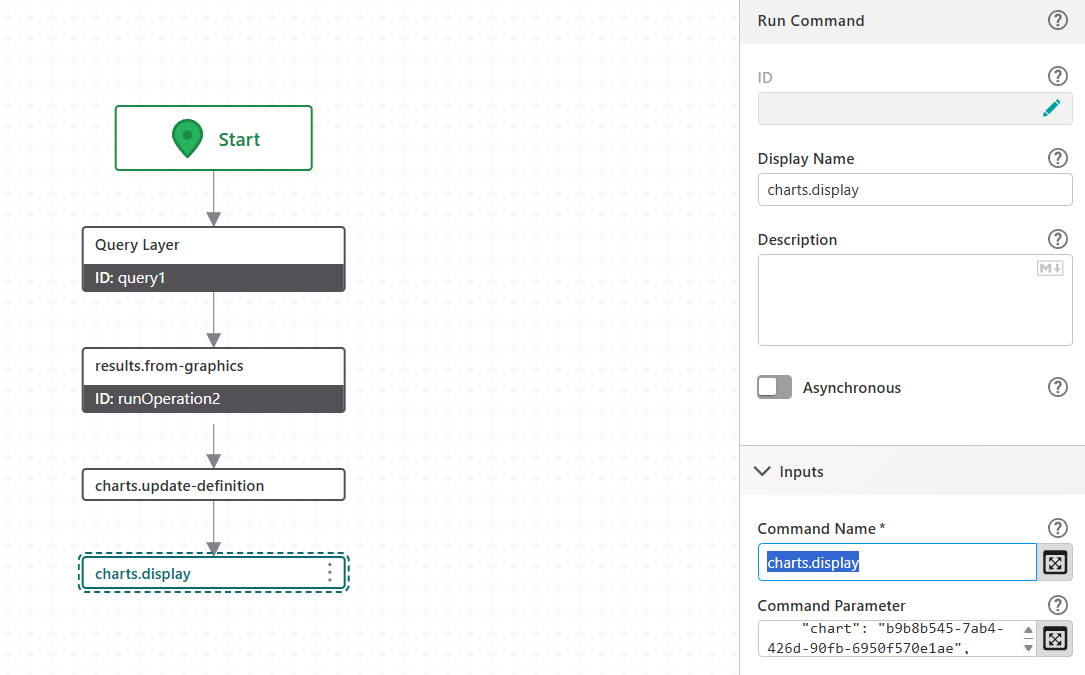
Task: Open help icon next to Command Name
Action: pyautogui.click(x=1057, y=528)
